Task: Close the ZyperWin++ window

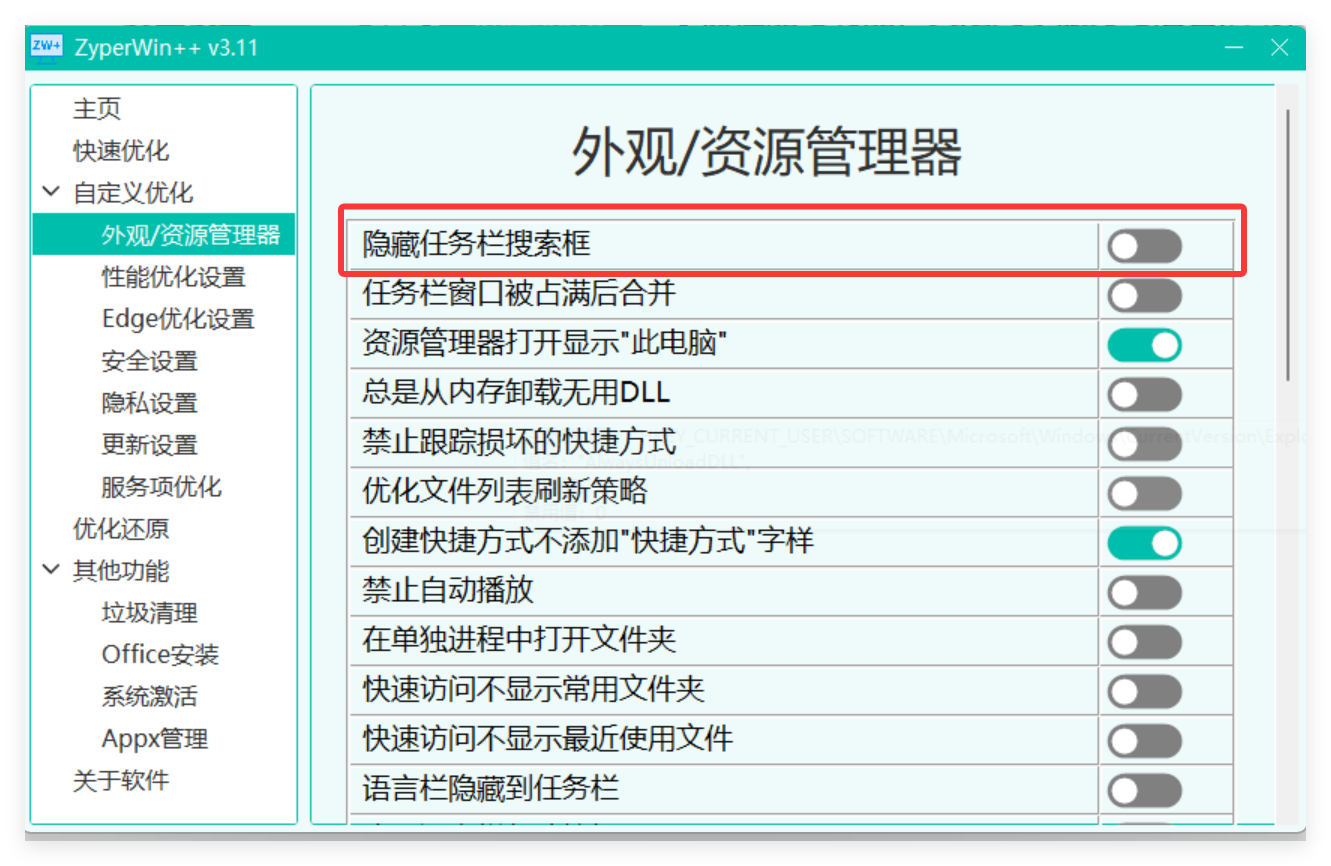Action: click(1279, 47)
